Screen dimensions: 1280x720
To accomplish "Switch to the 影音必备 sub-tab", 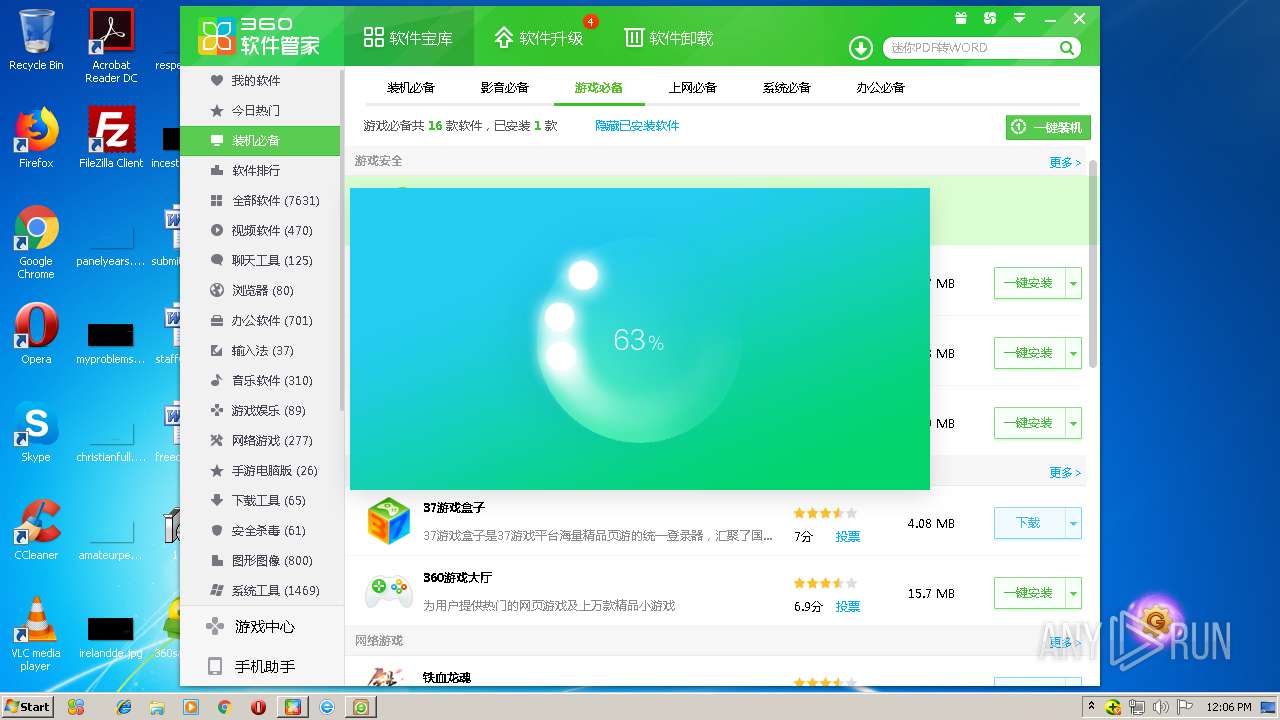I will pyautogui.click(x=504, y=88).
